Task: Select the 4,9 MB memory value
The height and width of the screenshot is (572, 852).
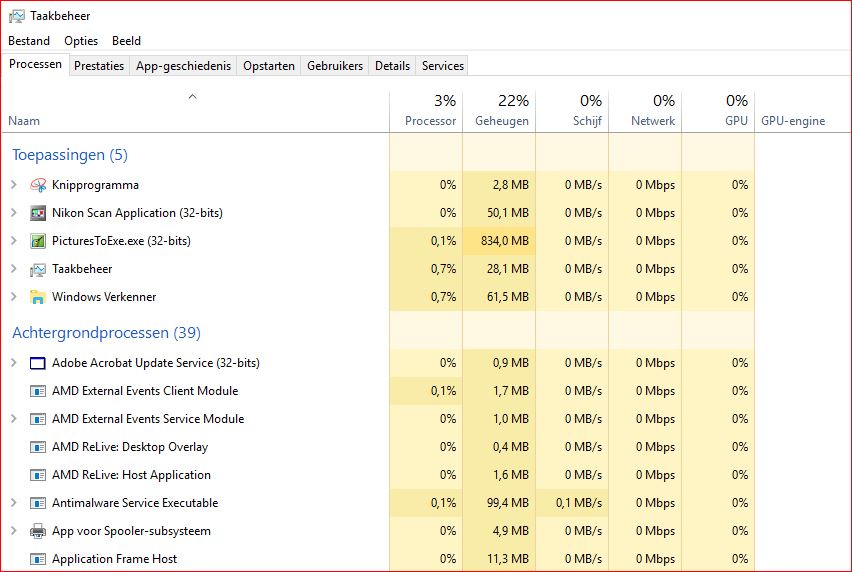Action: pyautogui.click(x=510, y=531)
